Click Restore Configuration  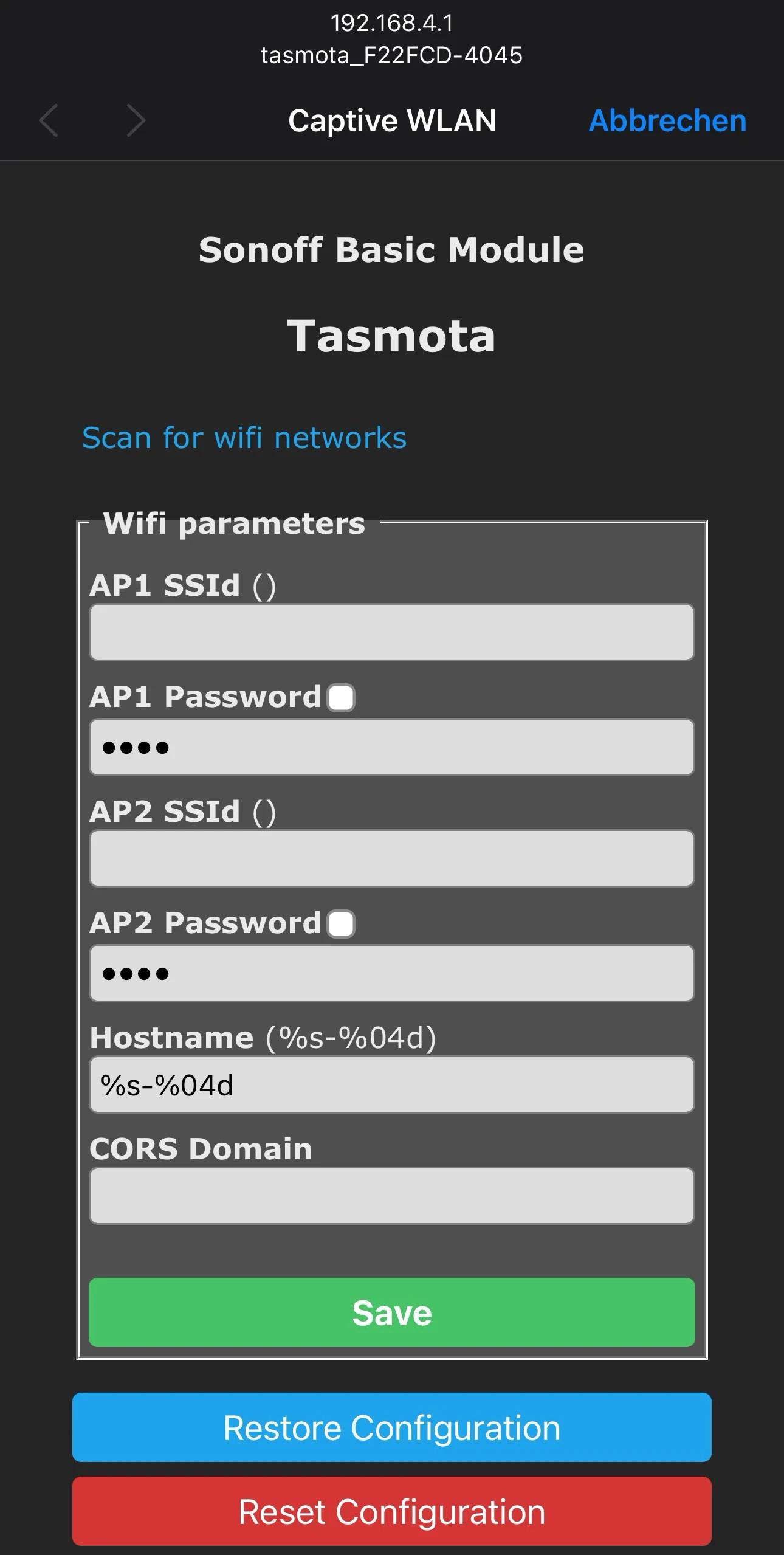coord(391,1427)
